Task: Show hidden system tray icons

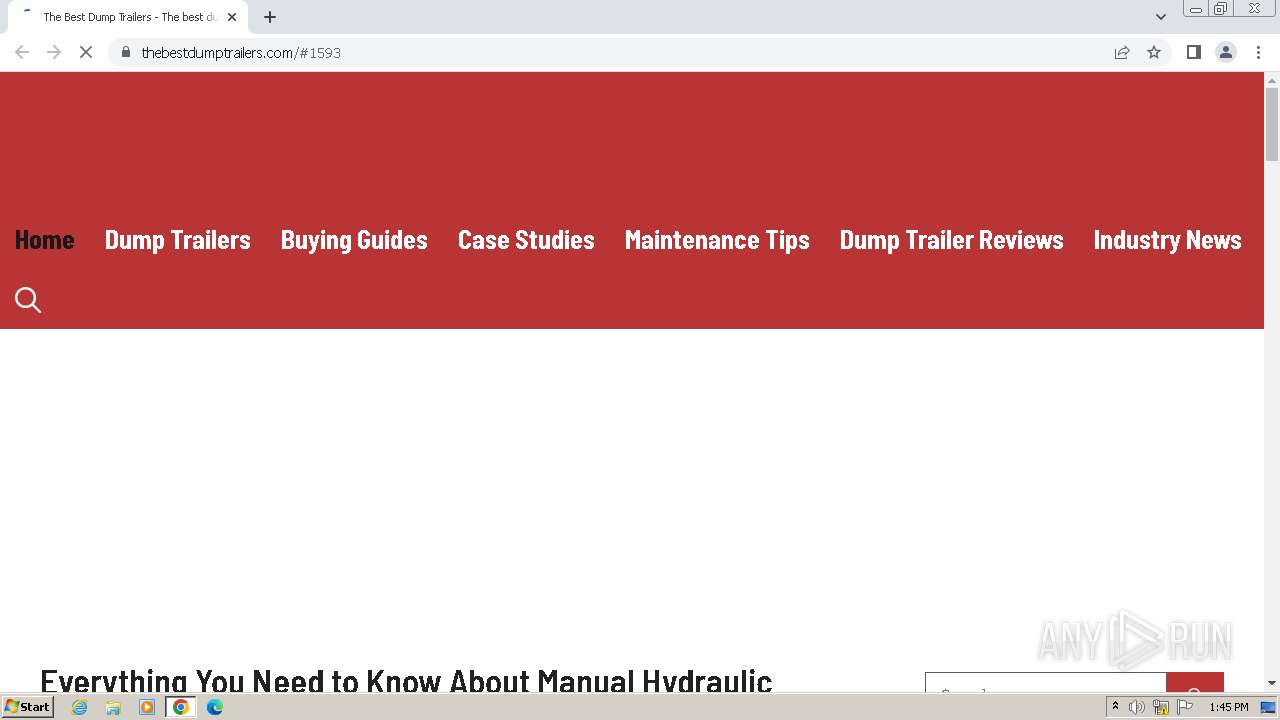Action: (1115, 707)
